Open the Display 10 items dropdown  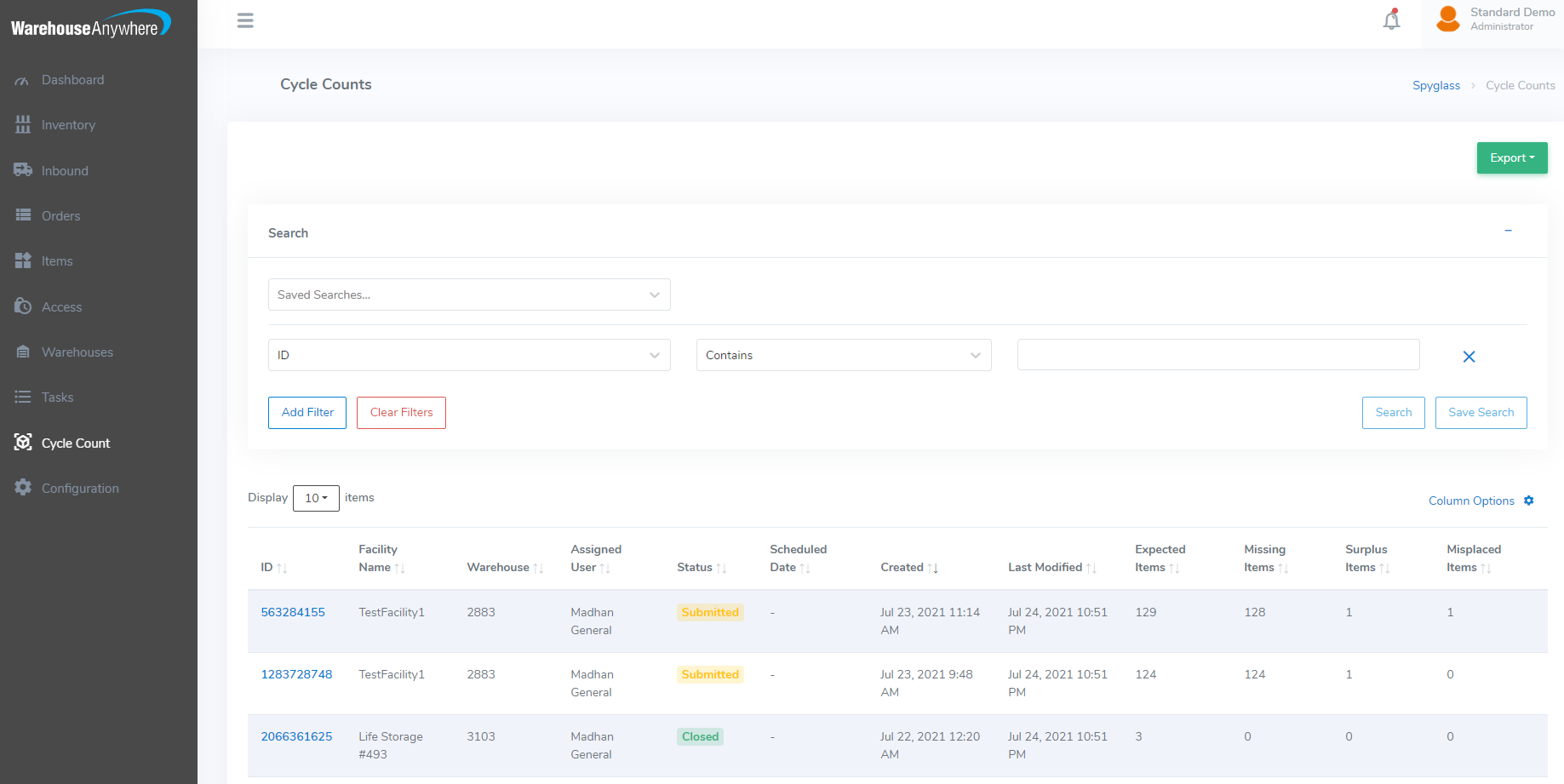pos(316,498)
